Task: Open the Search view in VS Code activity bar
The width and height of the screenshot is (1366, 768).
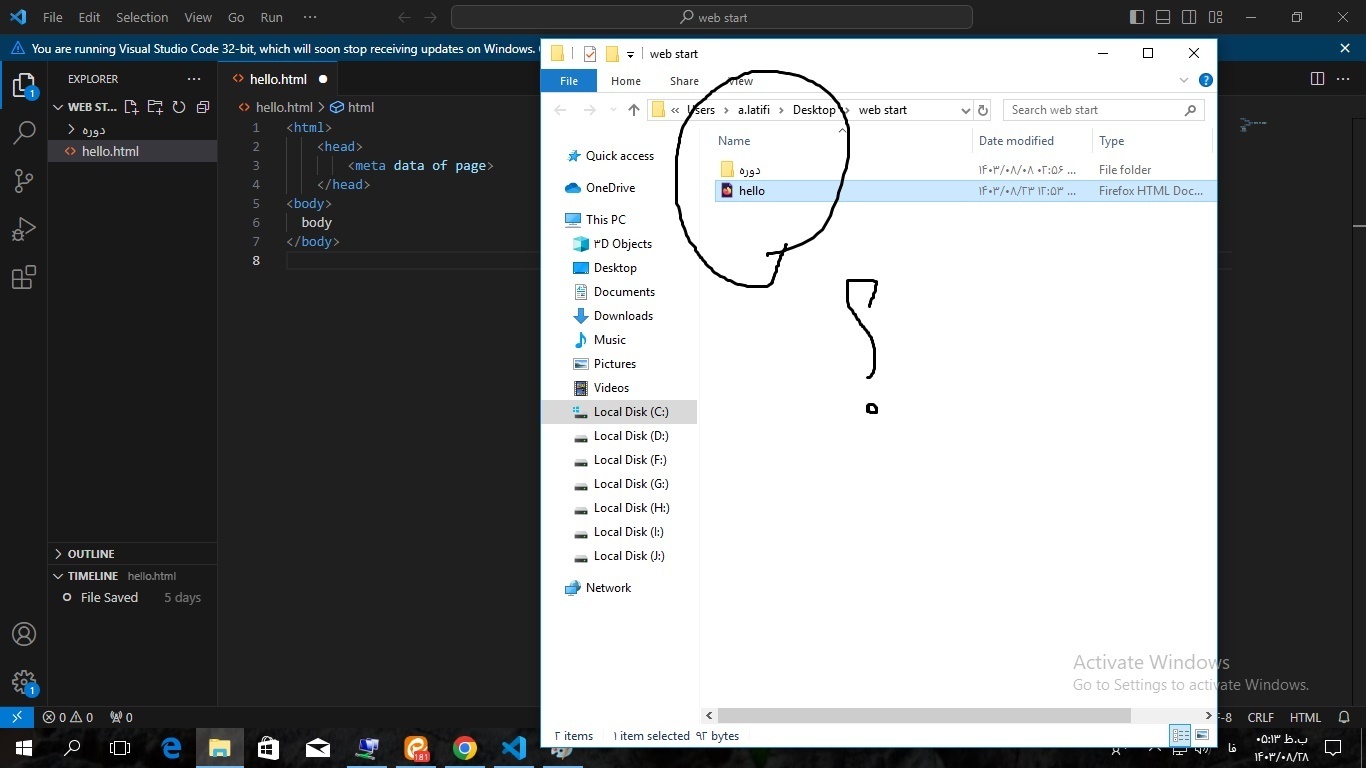Action: [24, 132]
